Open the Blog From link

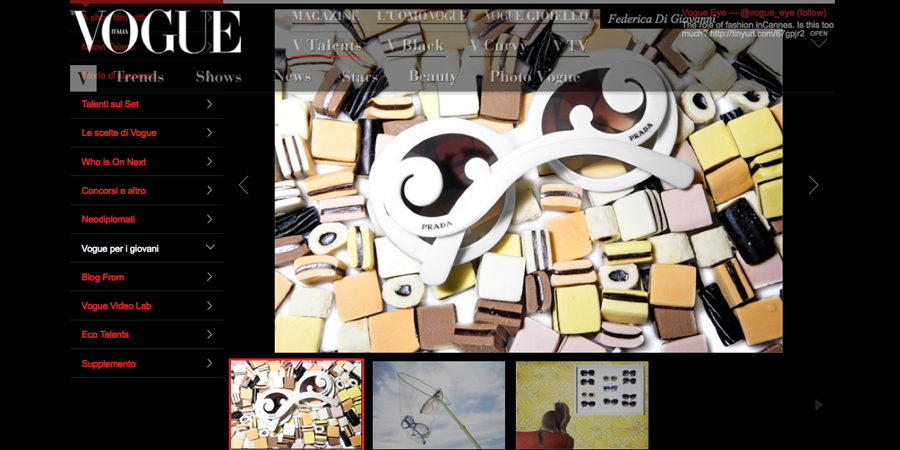point(103,277)
